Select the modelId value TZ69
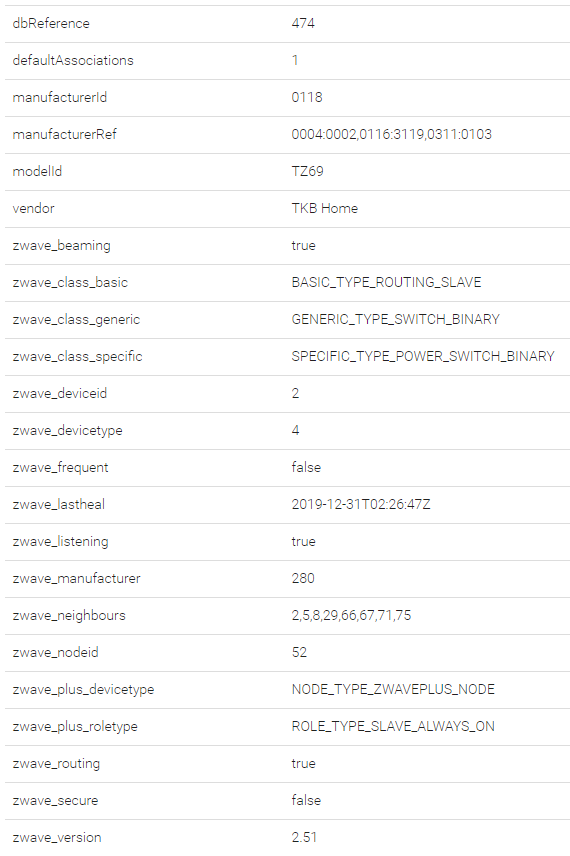Screen dimensions: 570x856 [307, 171]
